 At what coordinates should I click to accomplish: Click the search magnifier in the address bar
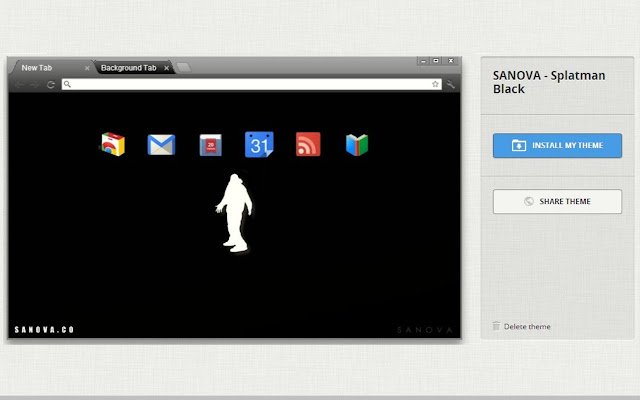click(67, 84)
